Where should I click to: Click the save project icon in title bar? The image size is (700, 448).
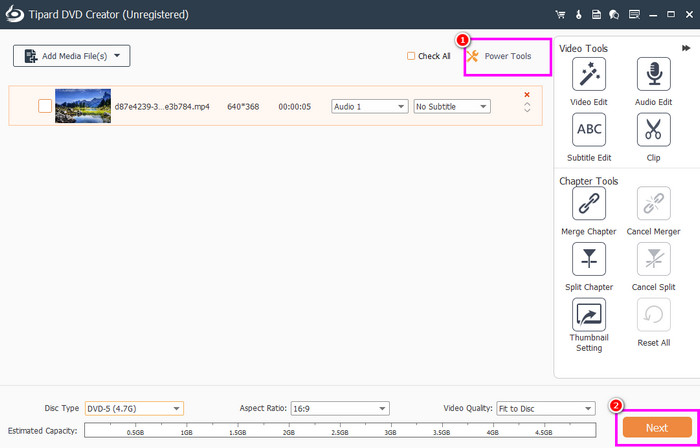(x=596, y=15)
